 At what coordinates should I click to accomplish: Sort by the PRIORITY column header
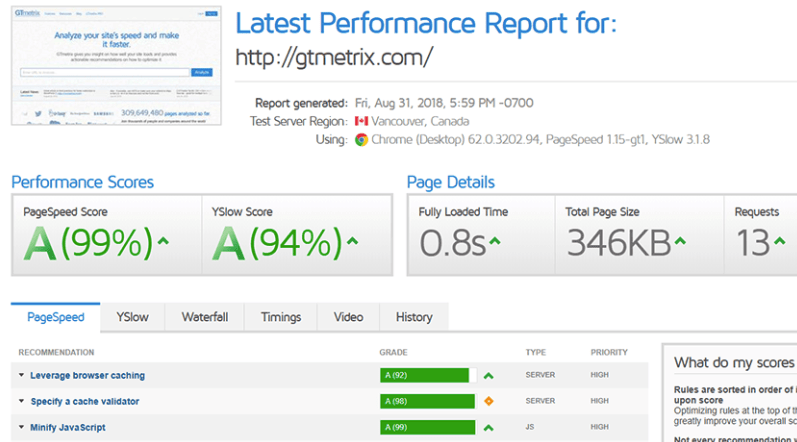pos(609,352)
